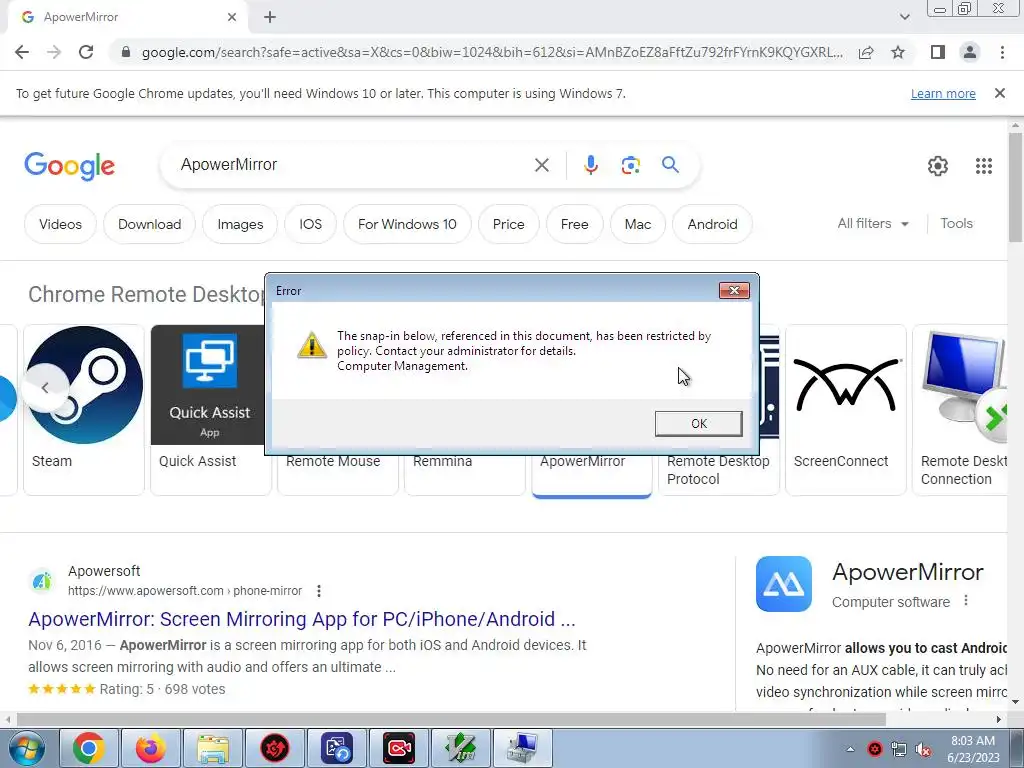Viewport: 1024px width, 768px height.
Task: Toggle Chrome side panel
Action: coord(938,52)
